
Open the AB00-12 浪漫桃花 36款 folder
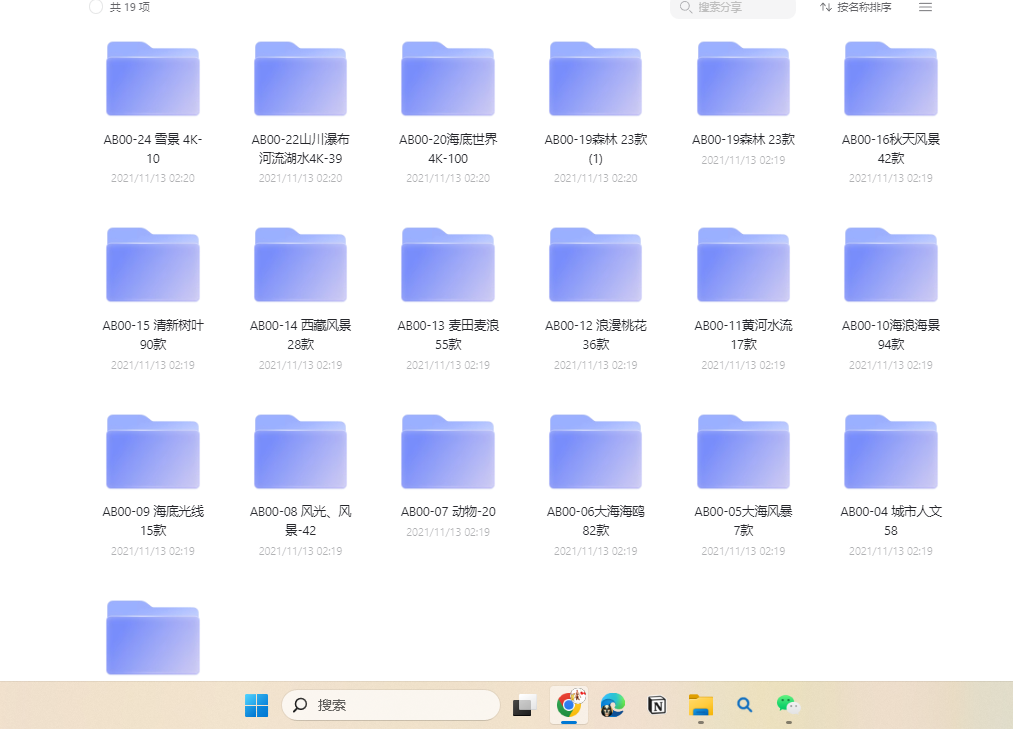click(595, 266)
